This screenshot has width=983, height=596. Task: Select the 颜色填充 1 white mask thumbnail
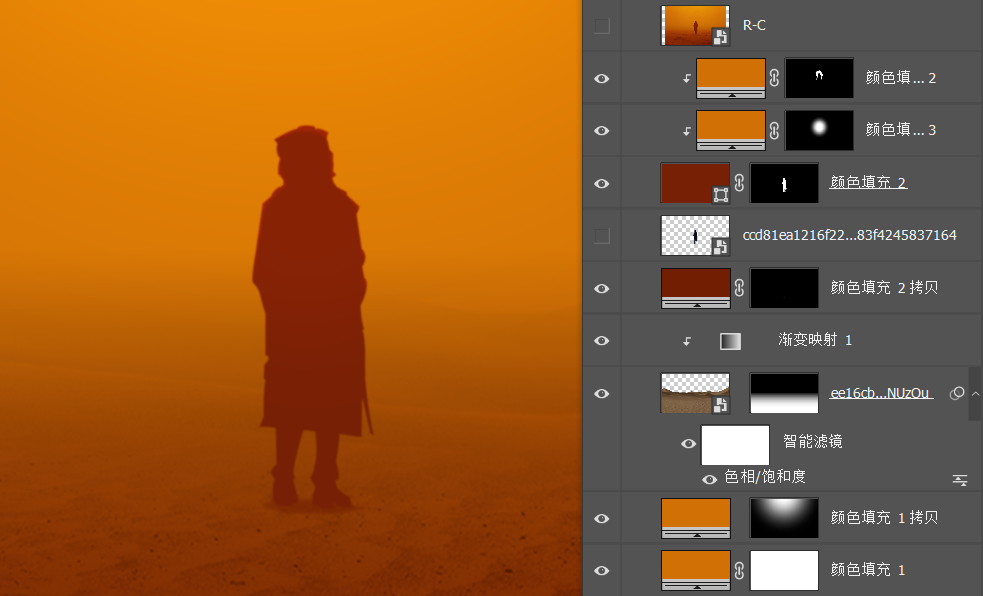pos(784,570)
